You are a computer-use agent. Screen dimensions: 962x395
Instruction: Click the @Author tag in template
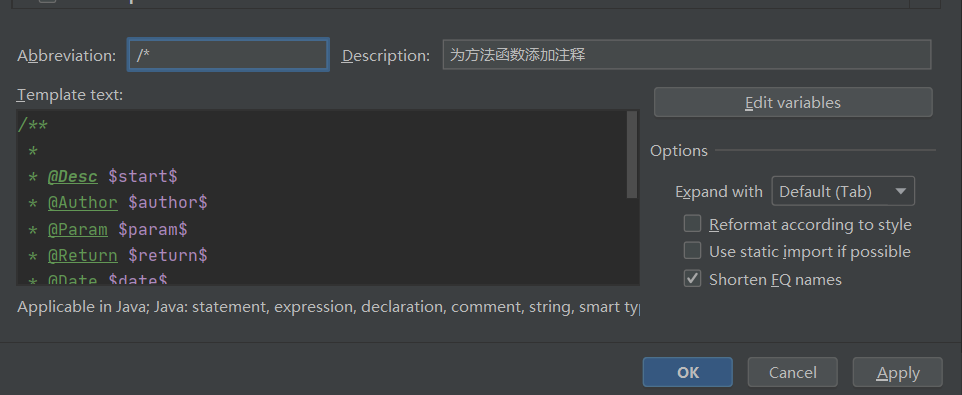click(82, 202)
